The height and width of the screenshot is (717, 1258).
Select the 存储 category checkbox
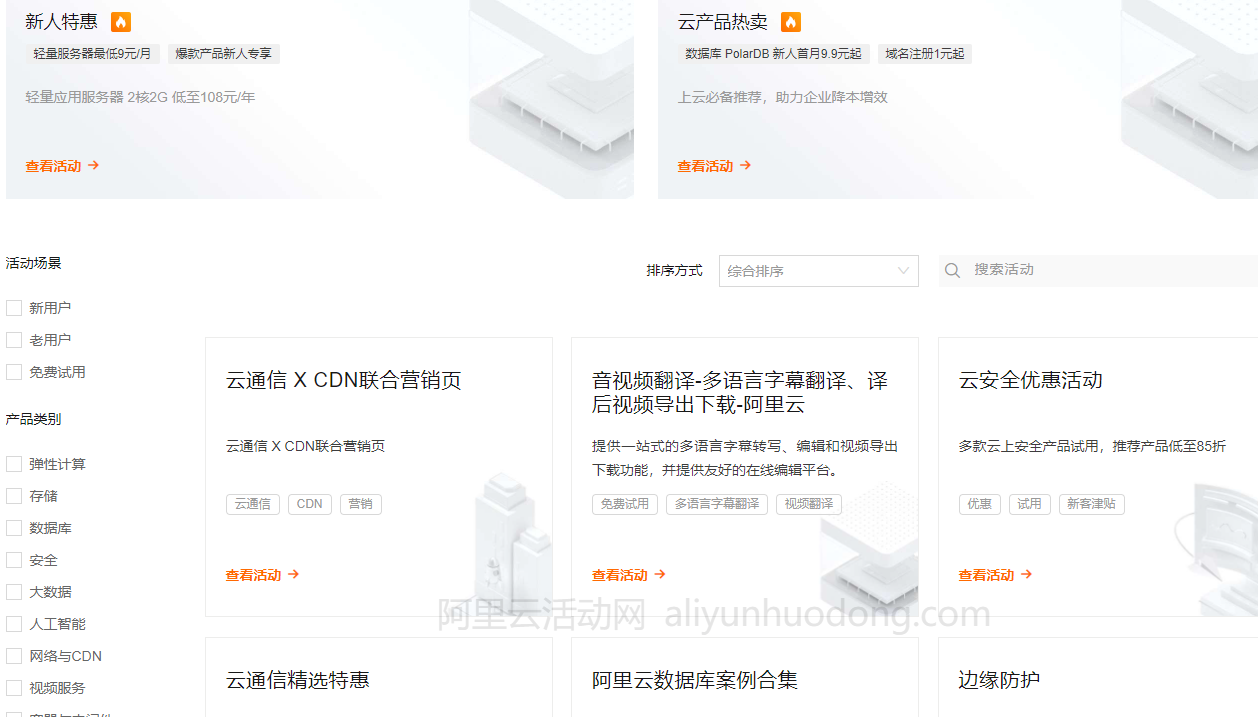tap(14, 496)
